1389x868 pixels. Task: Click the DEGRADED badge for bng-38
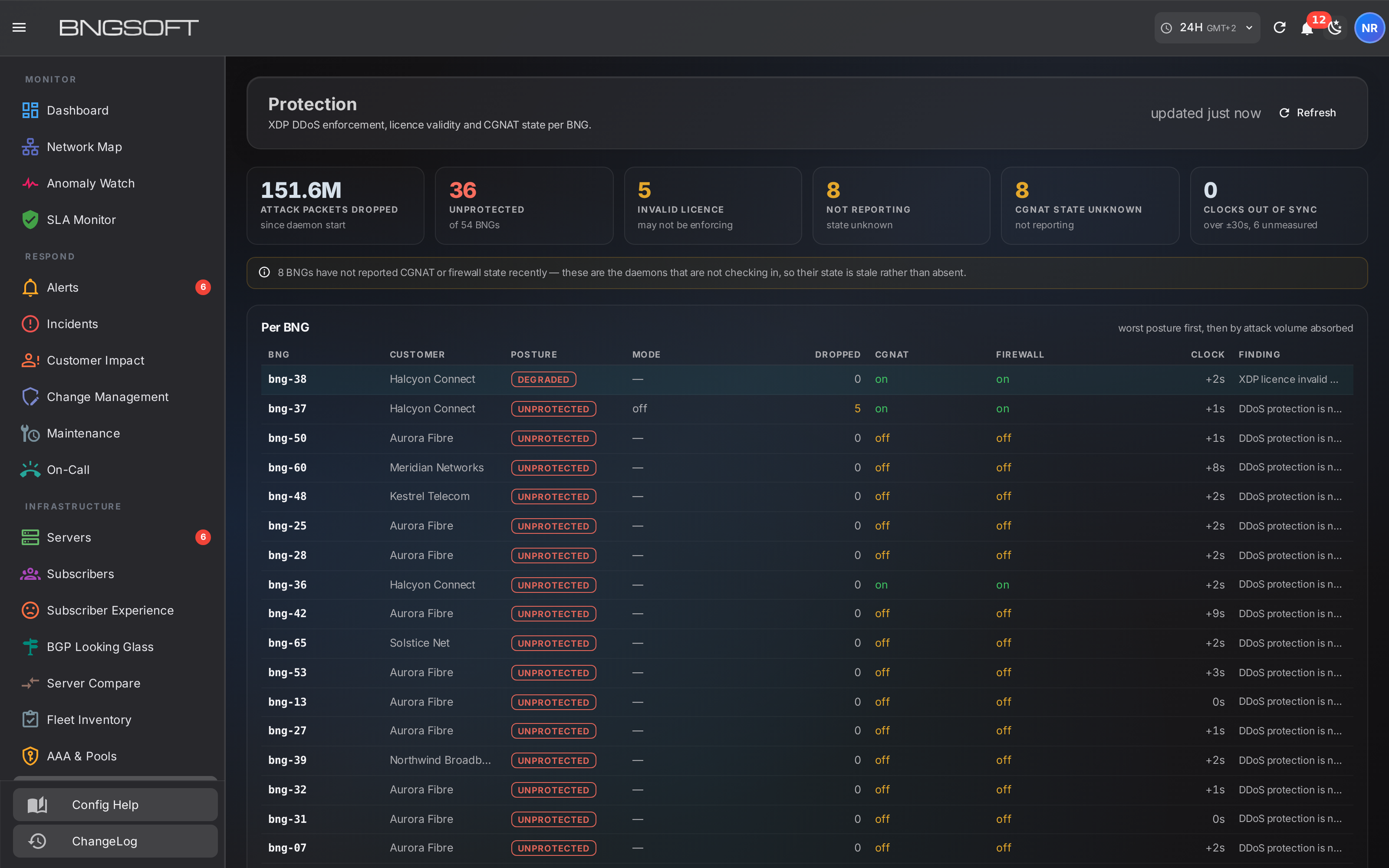[x=543, y=379]
